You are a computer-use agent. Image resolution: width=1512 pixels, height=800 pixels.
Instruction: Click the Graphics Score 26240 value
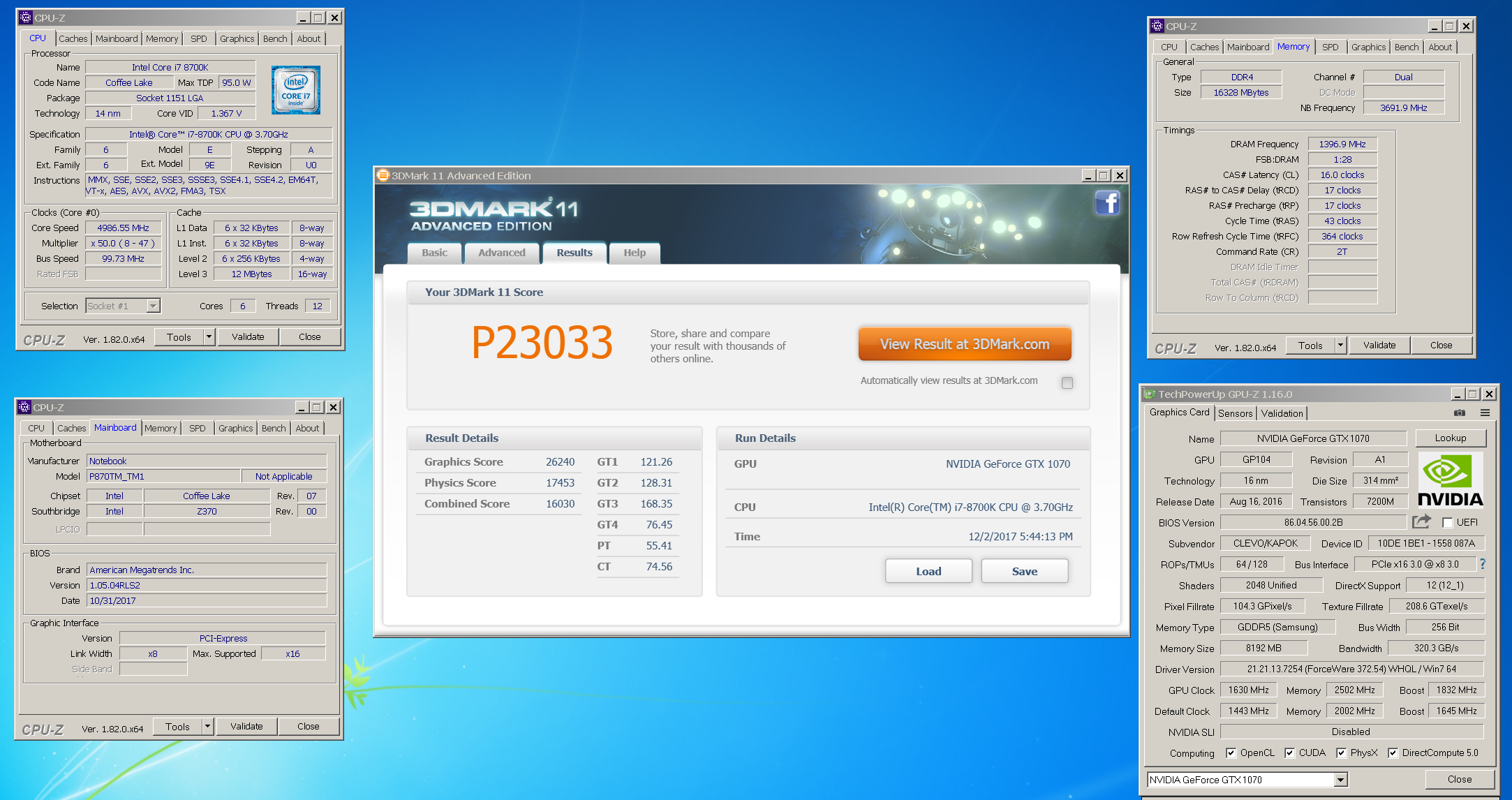560,462
